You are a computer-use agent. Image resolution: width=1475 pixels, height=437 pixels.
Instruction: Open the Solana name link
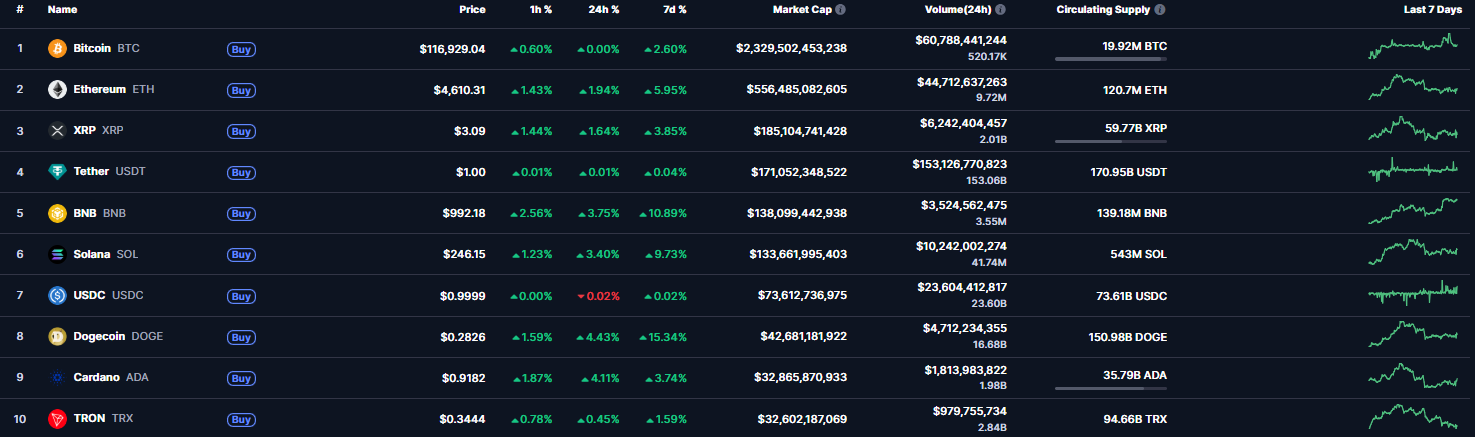point(92,254)
